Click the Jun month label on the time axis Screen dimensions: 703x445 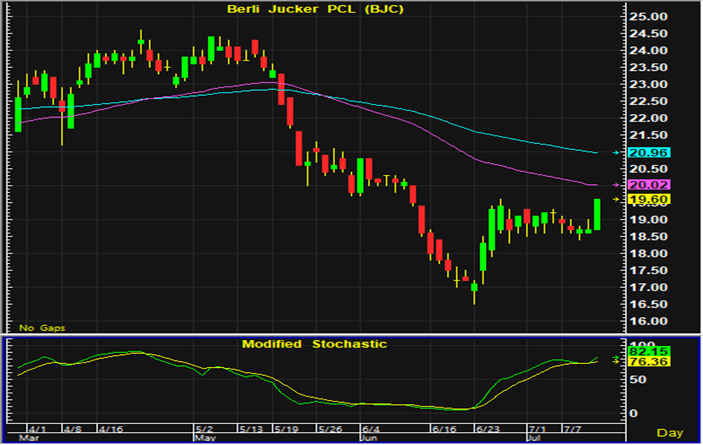pos(368,437)
